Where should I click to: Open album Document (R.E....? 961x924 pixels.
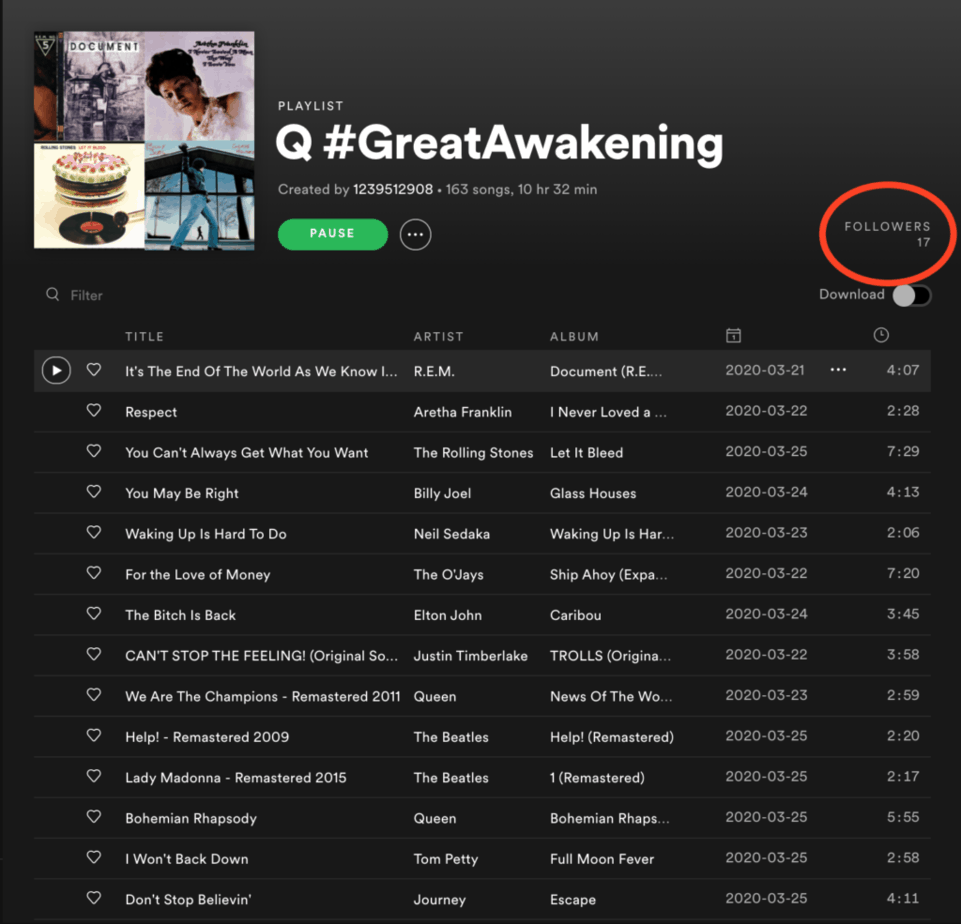[x=606, y=371]
